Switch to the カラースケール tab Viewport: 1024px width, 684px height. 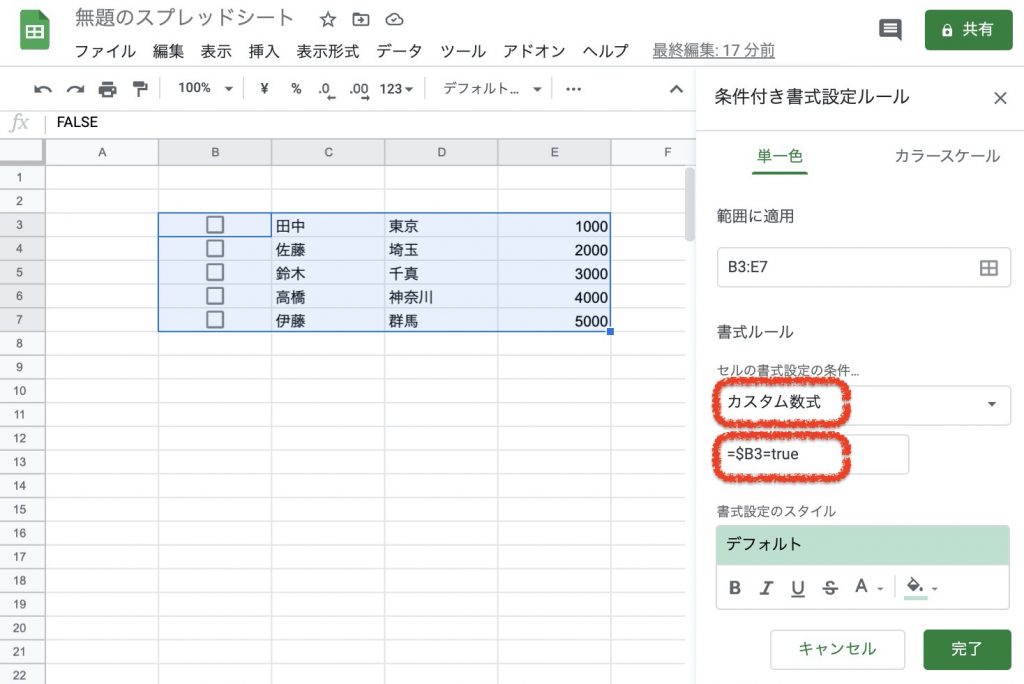click(946, 156)
